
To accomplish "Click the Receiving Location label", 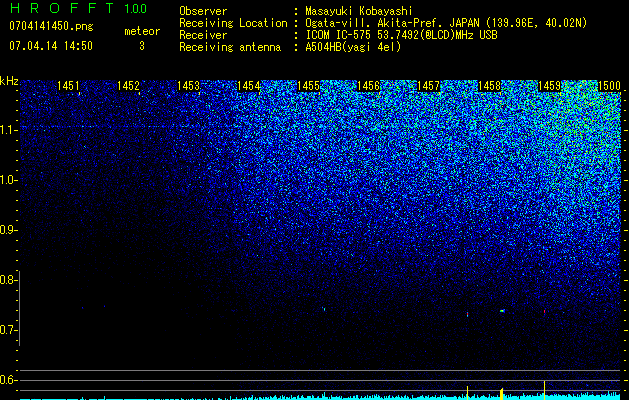I will tap(233, 23).
